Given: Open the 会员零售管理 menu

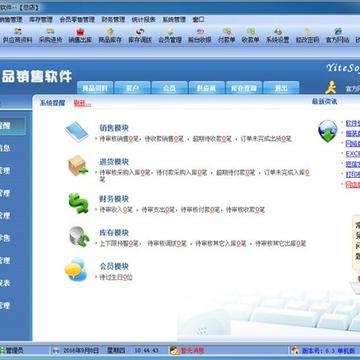Looking at the screenshot, I should click(77, 20).
